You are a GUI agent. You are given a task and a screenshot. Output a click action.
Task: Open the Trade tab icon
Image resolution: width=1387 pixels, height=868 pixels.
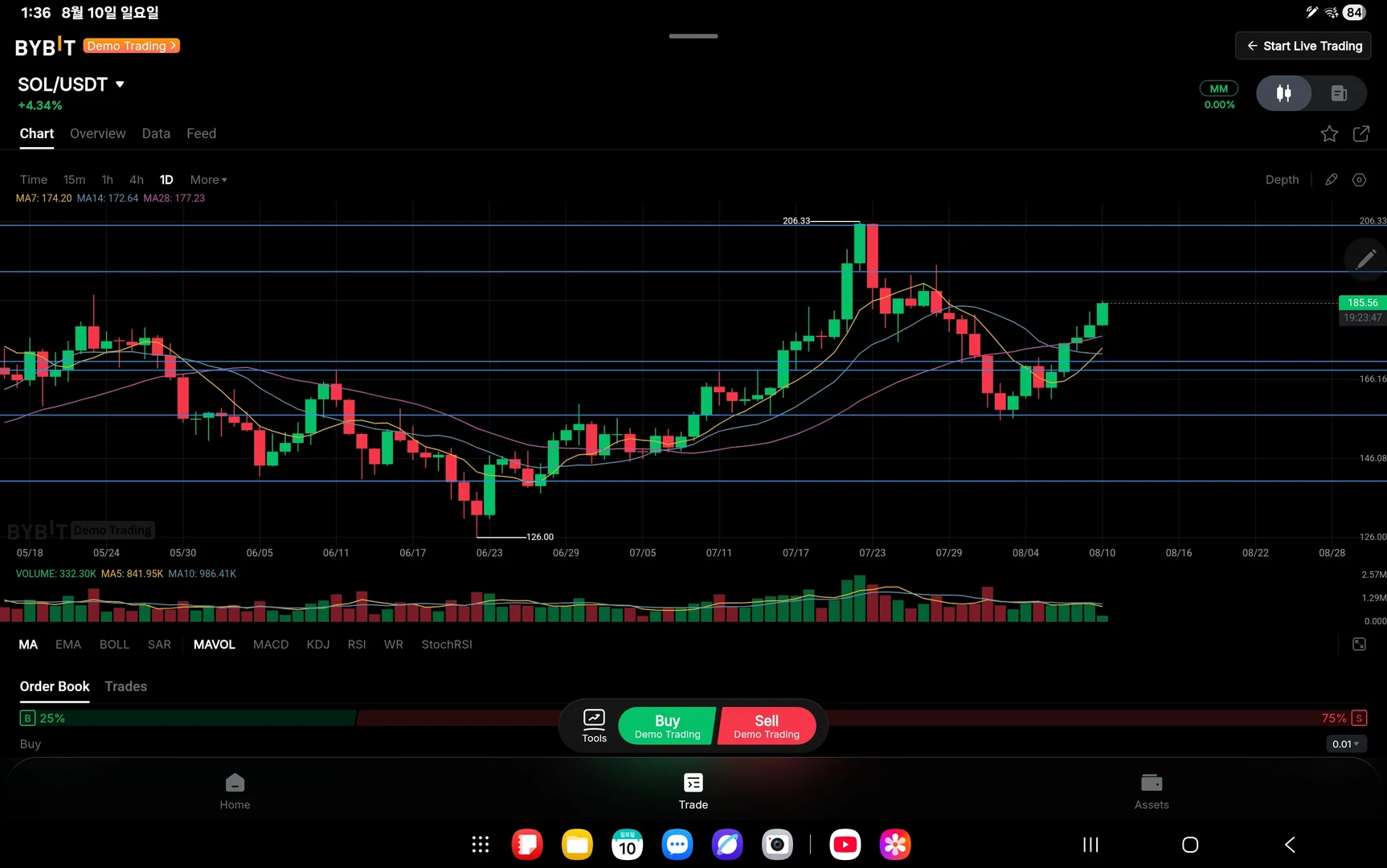pyautogui.click(x=693, y=792)
